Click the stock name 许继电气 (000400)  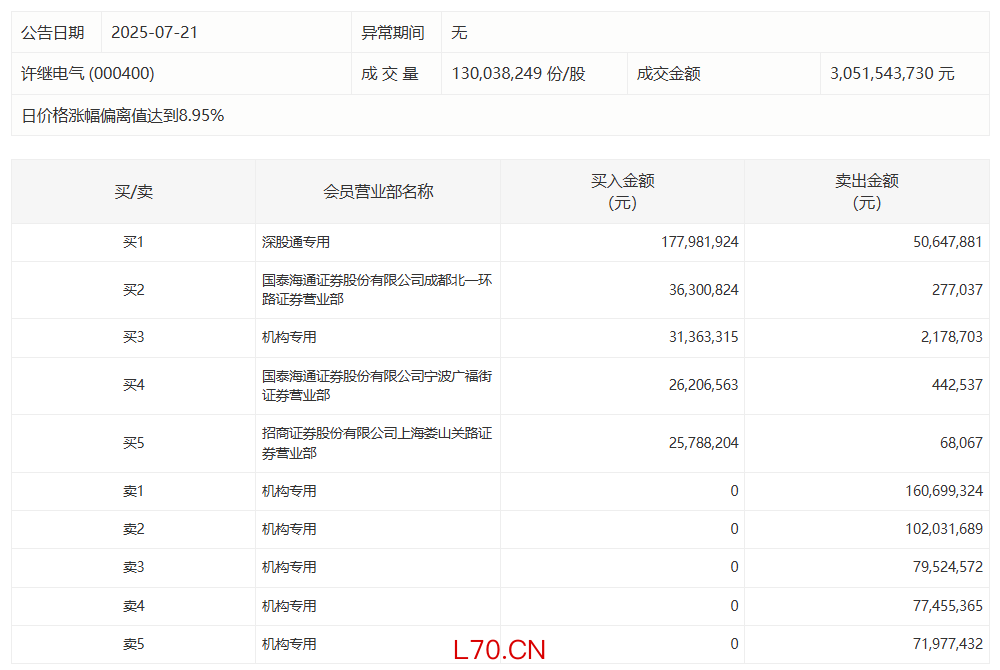(88, 74)
